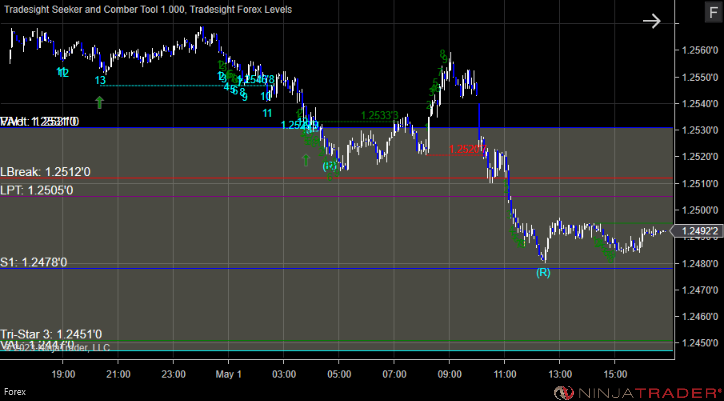
Task: Click the 1.2450'0 price axis label
Action: (700, 343)
